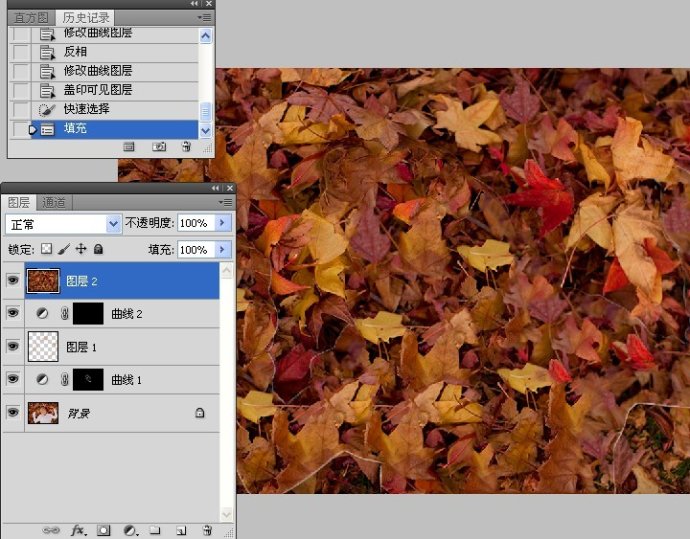Create new document from current state
The image size is (690, 539).
coord(129,147)
